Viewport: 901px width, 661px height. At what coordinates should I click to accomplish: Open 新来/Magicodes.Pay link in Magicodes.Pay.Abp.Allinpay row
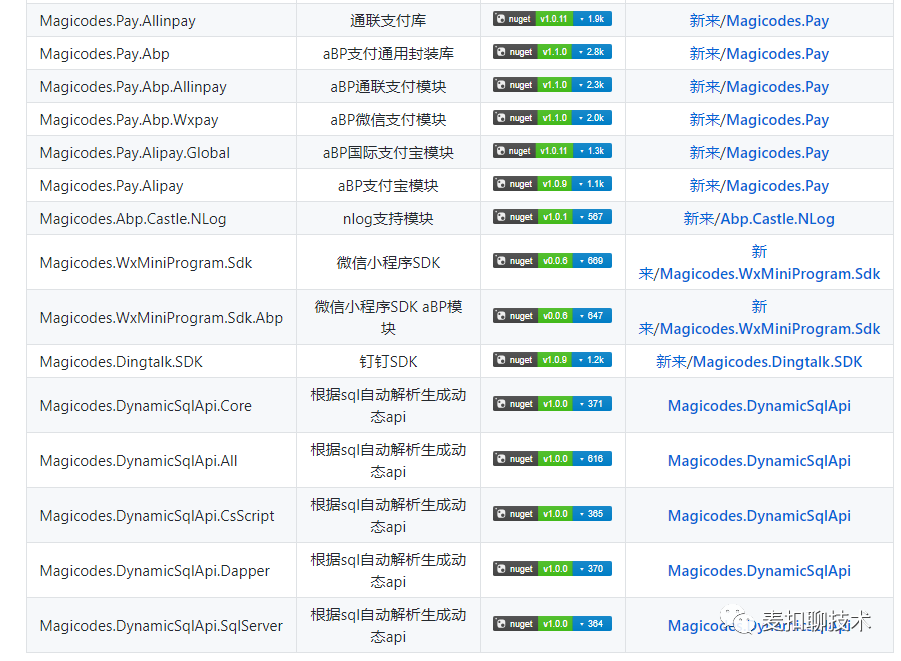pyautogui.click(x=759, y=87)
